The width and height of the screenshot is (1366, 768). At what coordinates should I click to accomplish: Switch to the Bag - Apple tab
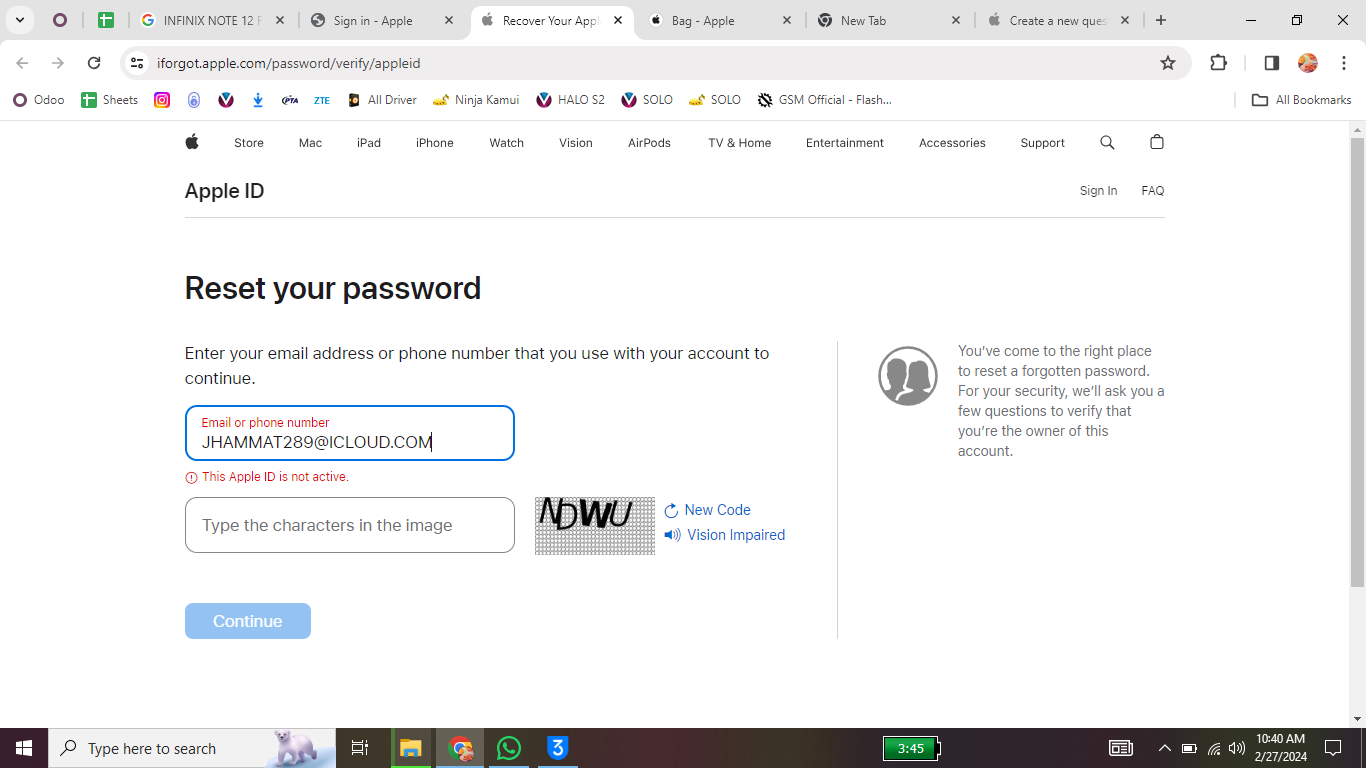(x=719, y=20)
